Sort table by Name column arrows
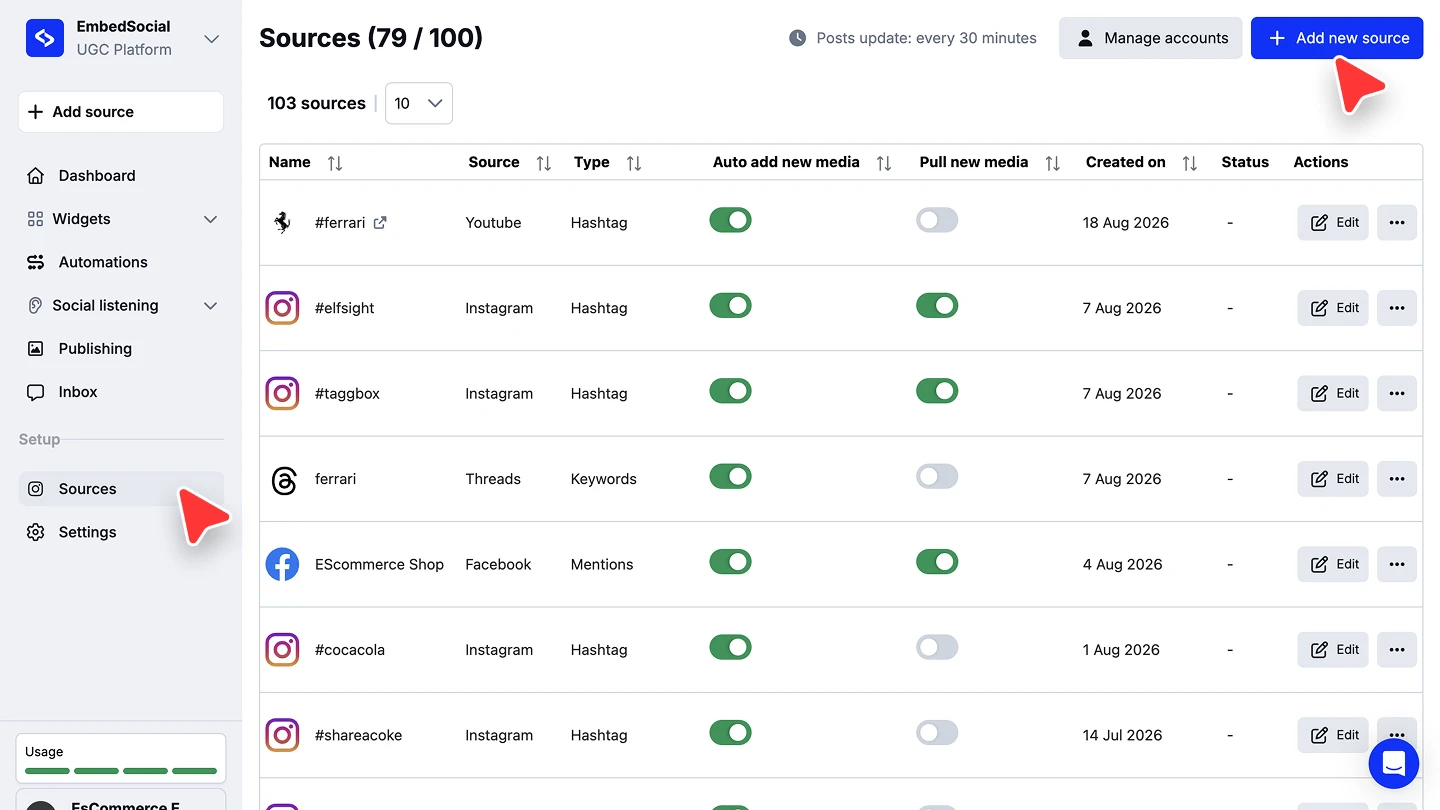 click(x=335, y=162)
